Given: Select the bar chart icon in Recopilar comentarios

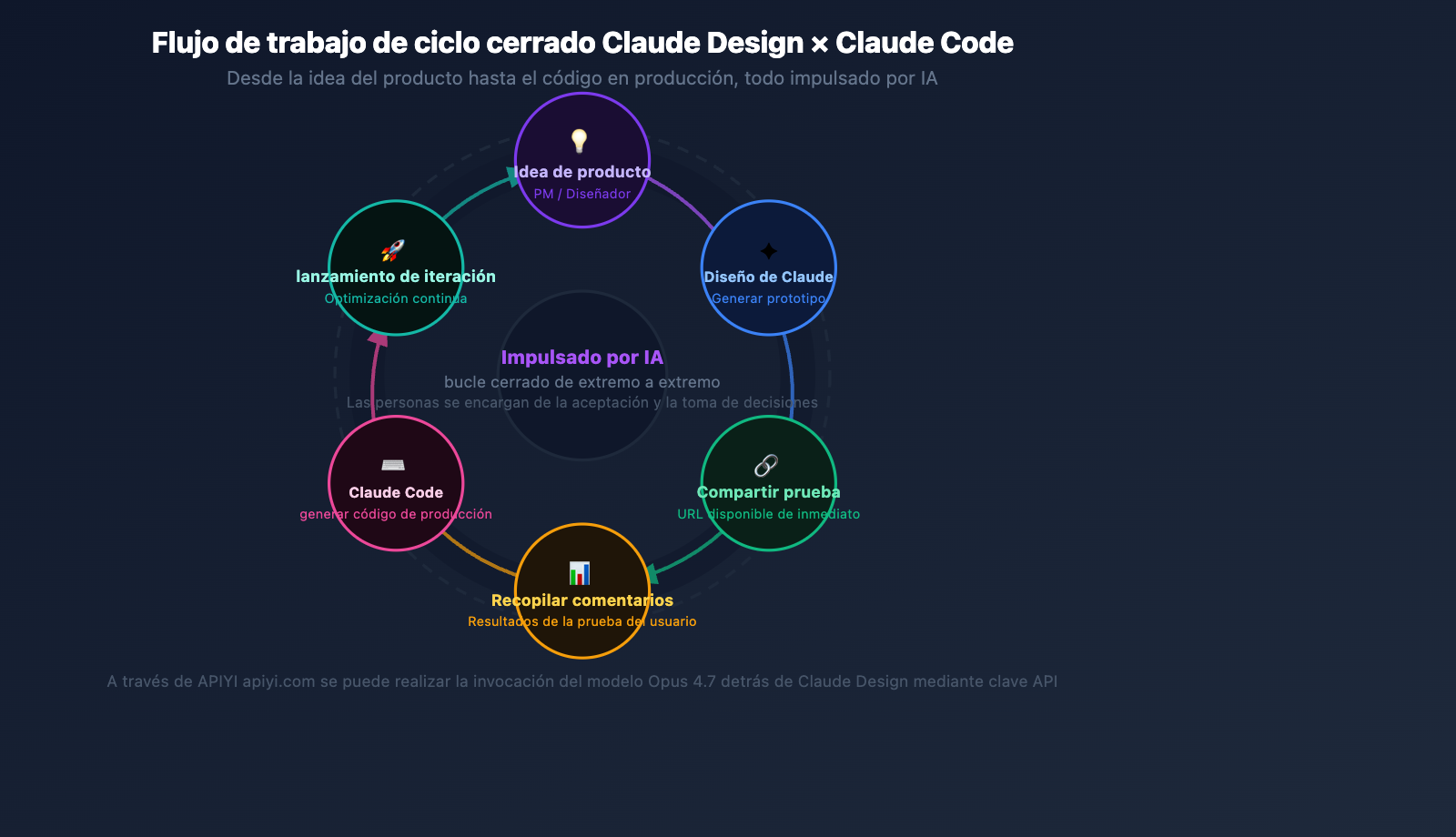Looking at the screenshot, I should [x=582, y=573].
